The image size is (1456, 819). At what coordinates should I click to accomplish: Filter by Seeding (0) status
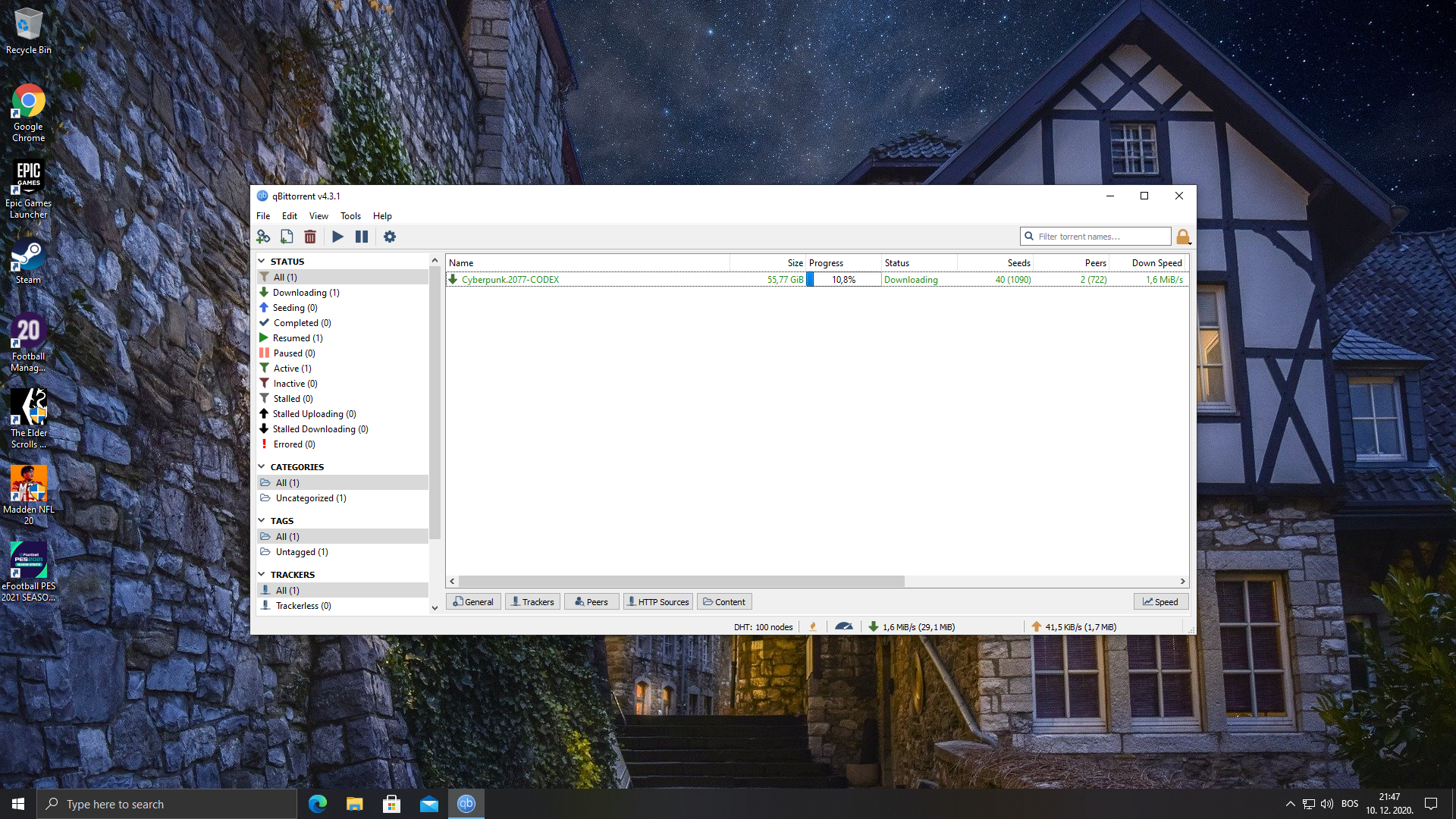(x=343, y=307)
